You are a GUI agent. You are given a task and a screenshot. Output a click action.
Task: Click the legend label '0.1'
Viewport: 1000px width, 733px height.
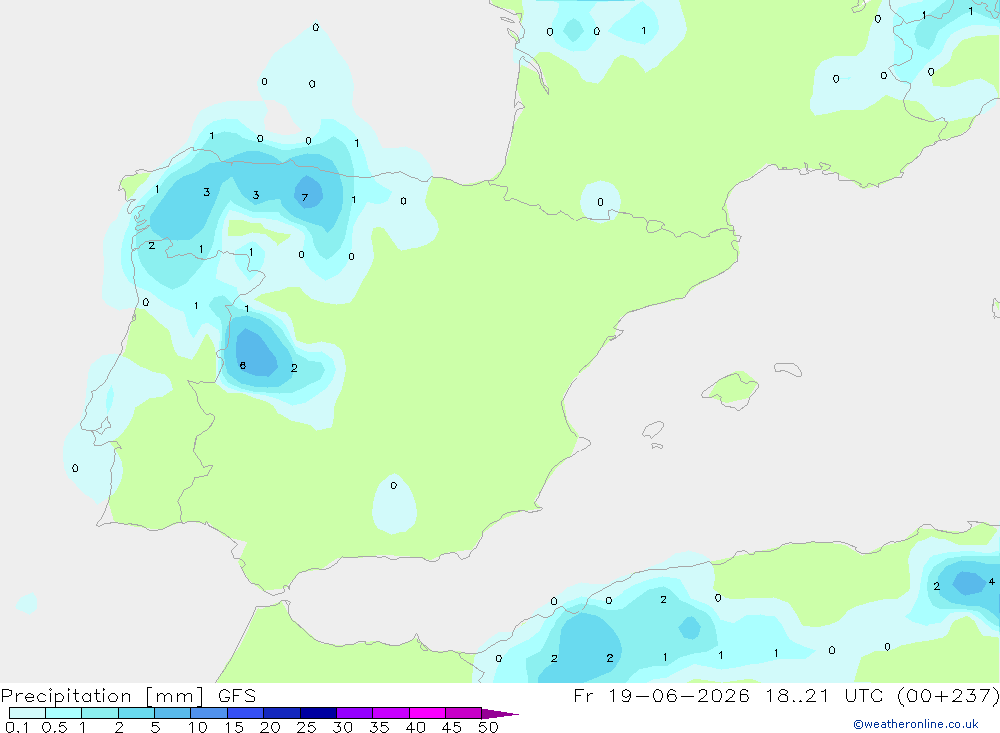click(x=17, y=727)
